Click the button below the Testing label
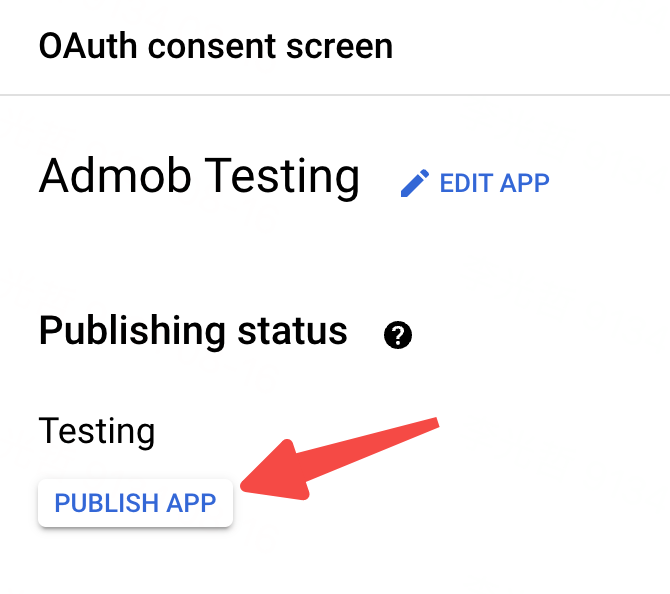This screenshot has height=594, width=670. [x=135, y=502]
